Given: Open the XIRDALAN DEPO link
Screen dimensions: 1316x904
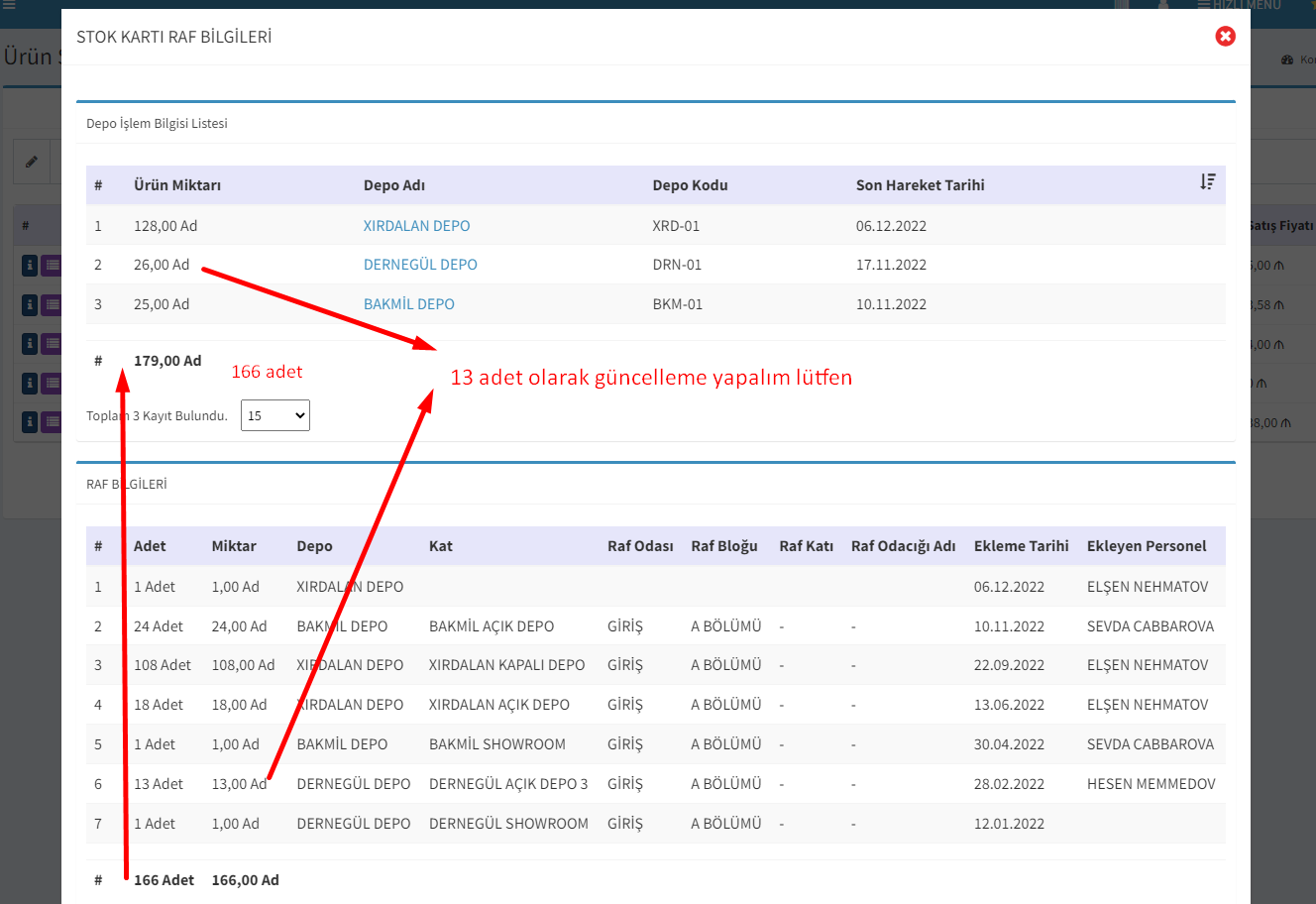Looking at the screenshot, I should pyautogui.click(x=416, y=226).
